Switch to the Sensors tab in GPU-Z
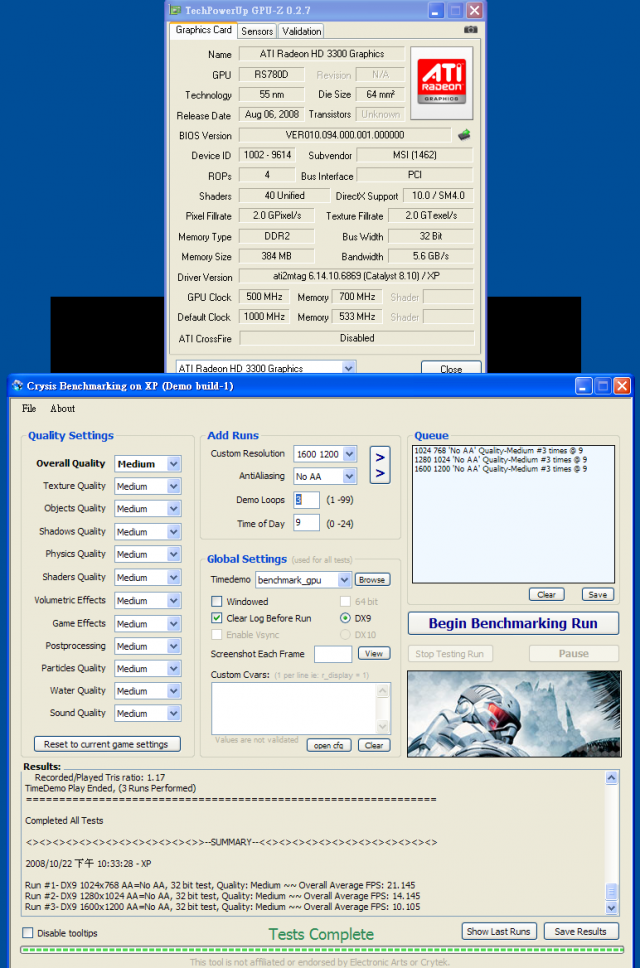 click(x=257, y=31)
